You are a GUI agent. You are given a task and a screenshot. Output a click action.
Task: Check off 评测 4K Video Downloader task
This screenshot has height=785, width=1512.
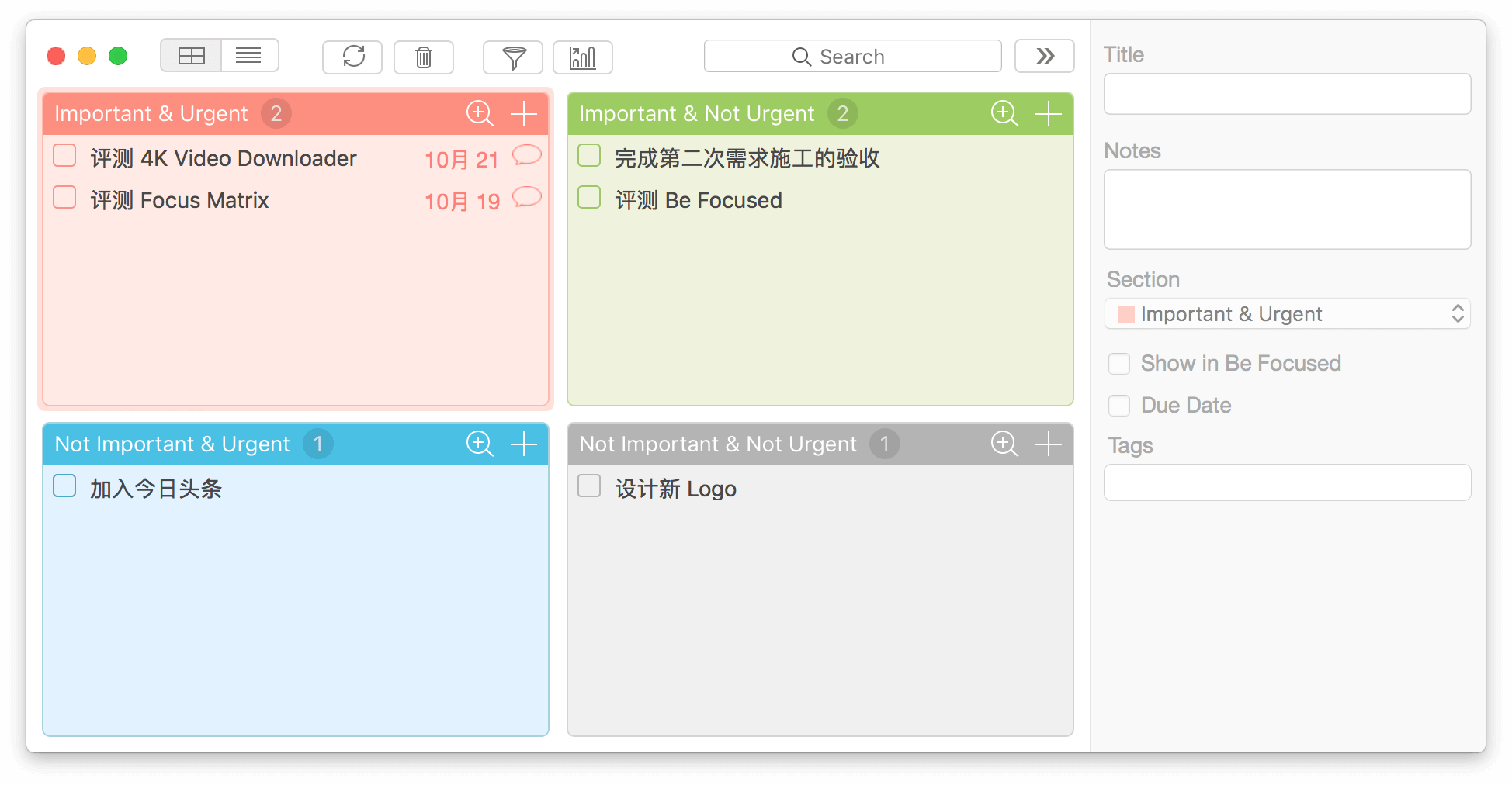[64, 156]
